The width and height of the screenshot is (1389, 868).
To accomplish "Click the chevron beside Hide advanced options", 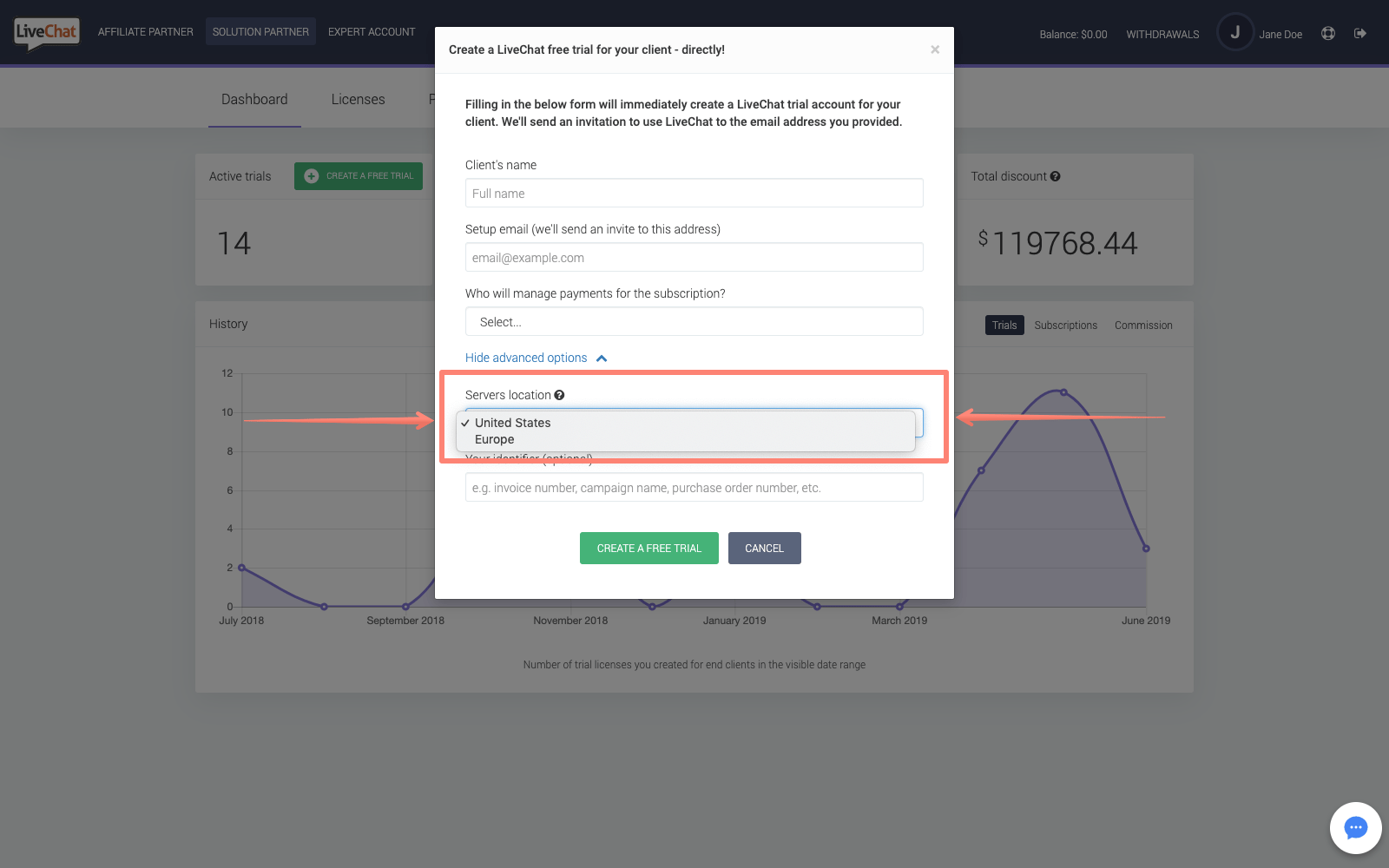I will click(x=602, y=358).
